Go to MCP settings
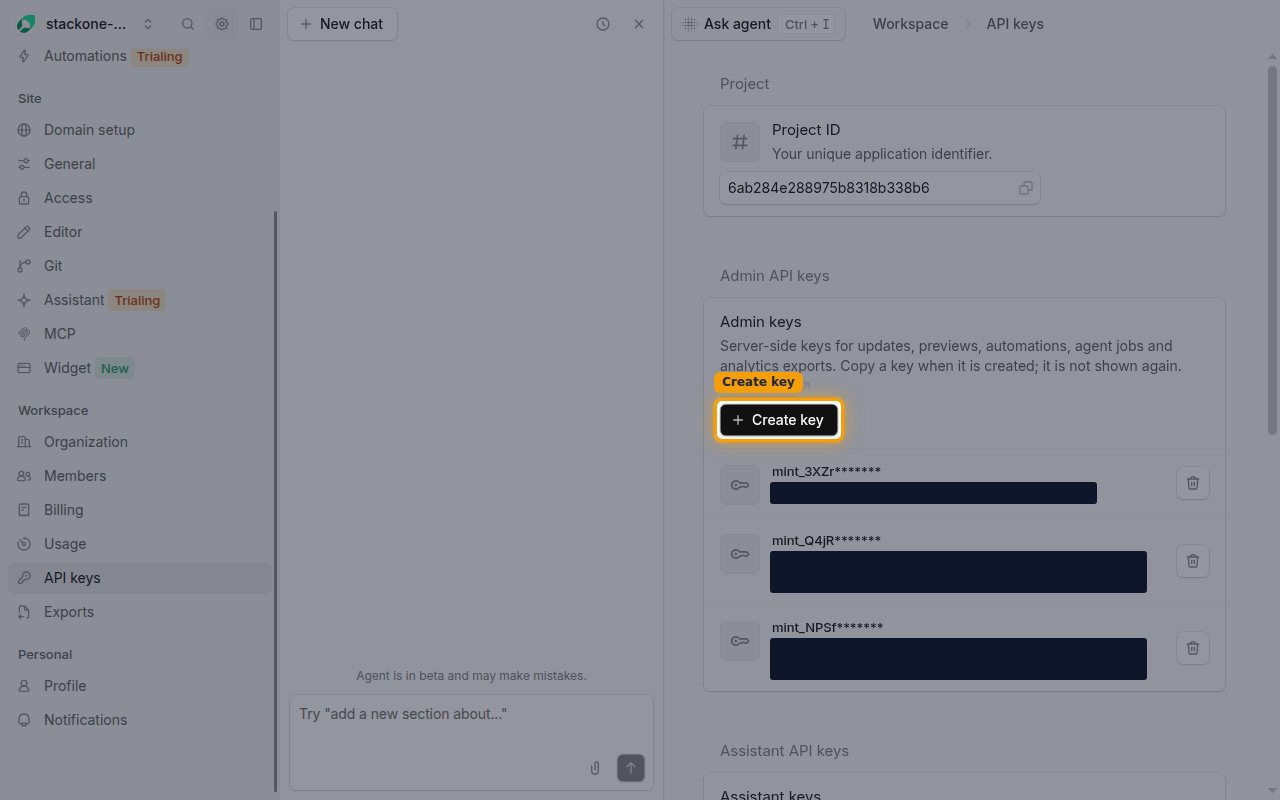Viewport: 1280px width, 800px height. (140, 334)
